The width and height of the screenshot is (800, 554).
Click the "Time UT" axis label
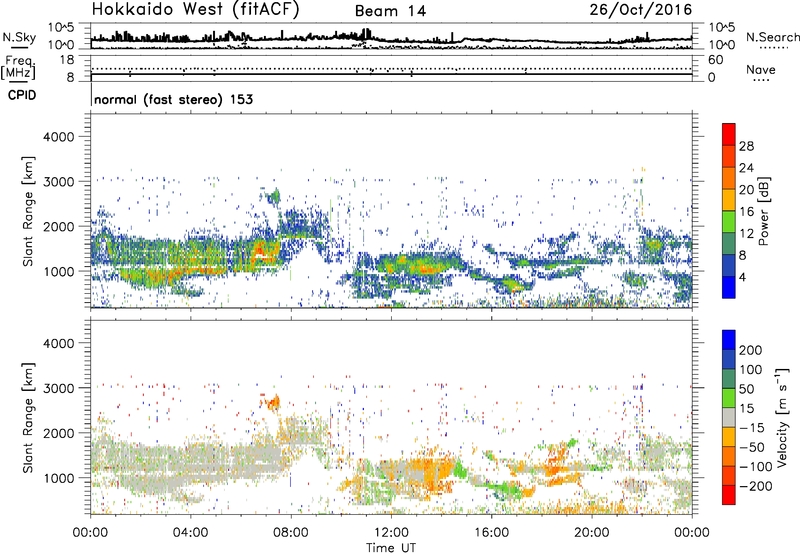[391, 548]
